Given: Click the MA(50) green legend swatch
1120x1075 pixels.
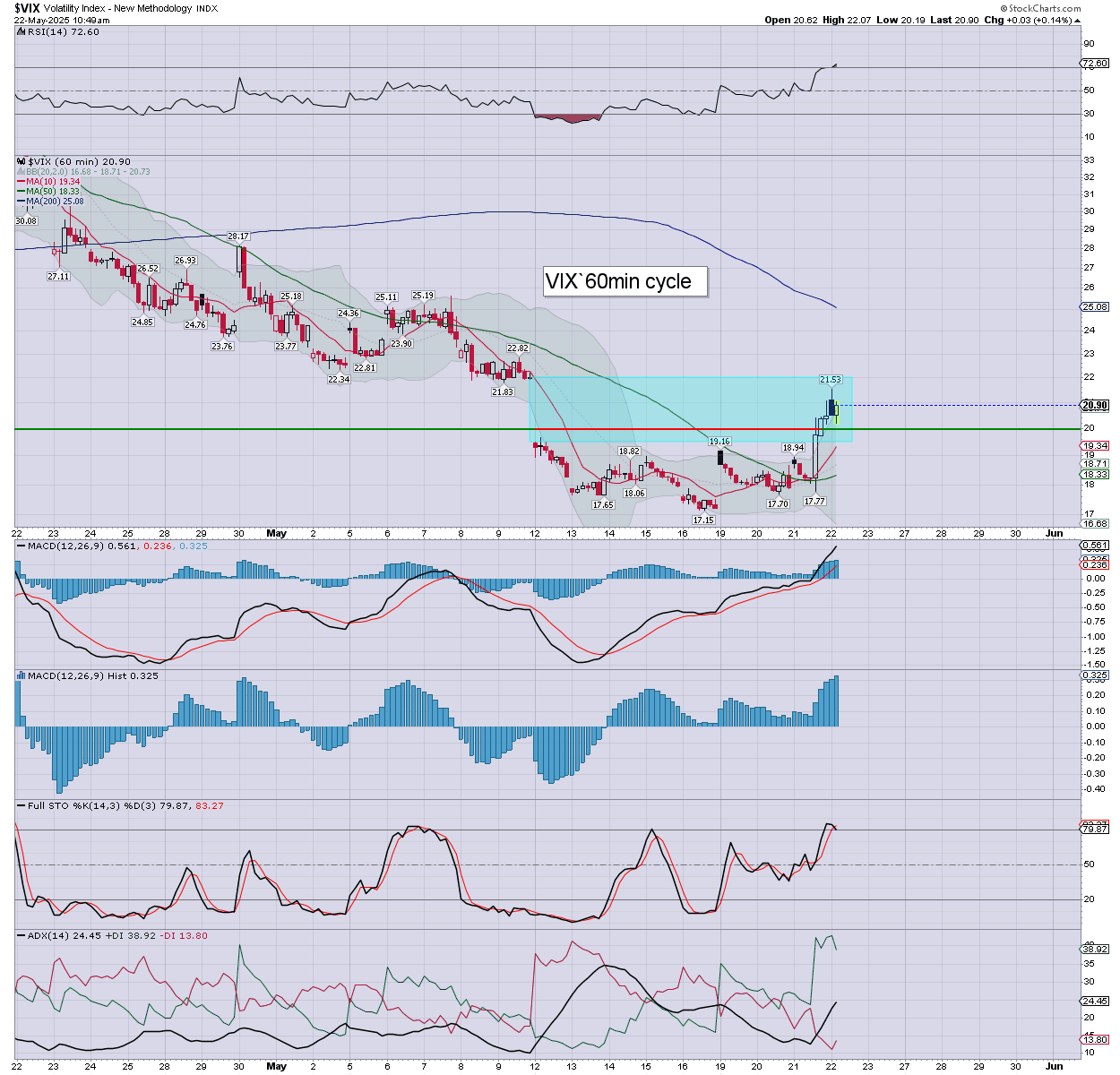Looking at the screenshot, I should point(21,192).
